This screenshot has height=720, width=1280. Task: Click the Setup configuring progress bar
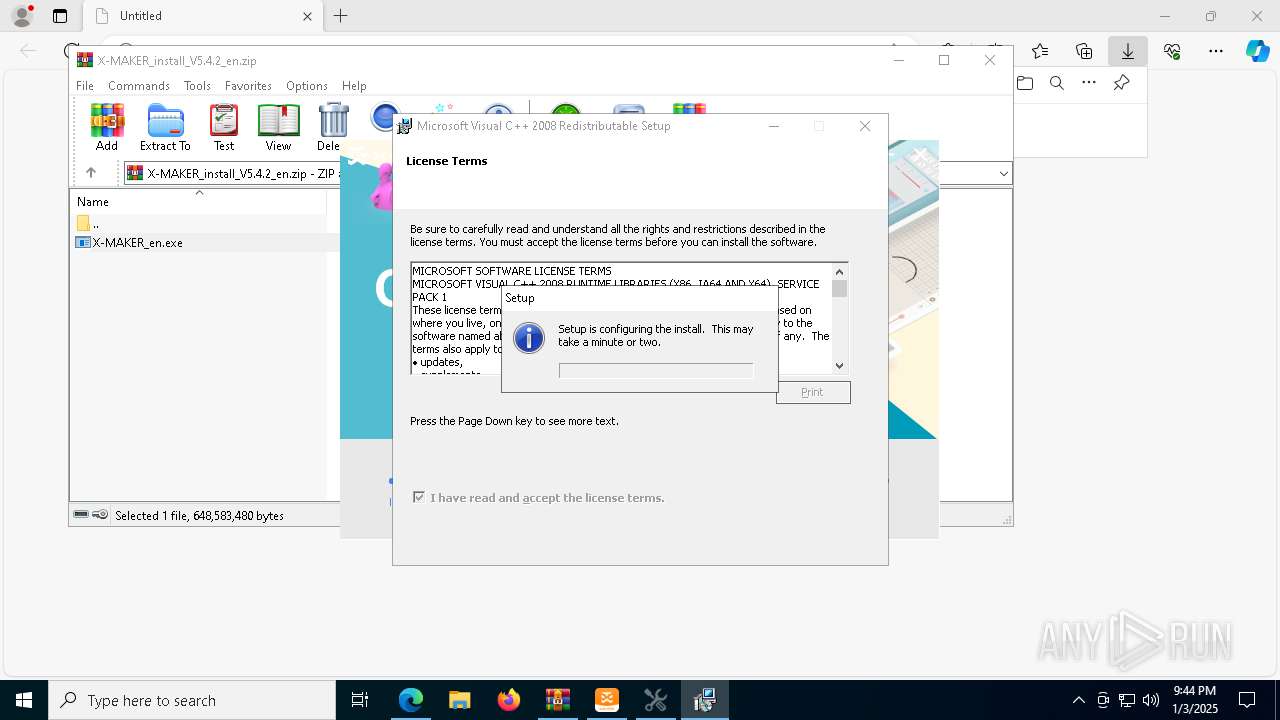coord(656,371)
